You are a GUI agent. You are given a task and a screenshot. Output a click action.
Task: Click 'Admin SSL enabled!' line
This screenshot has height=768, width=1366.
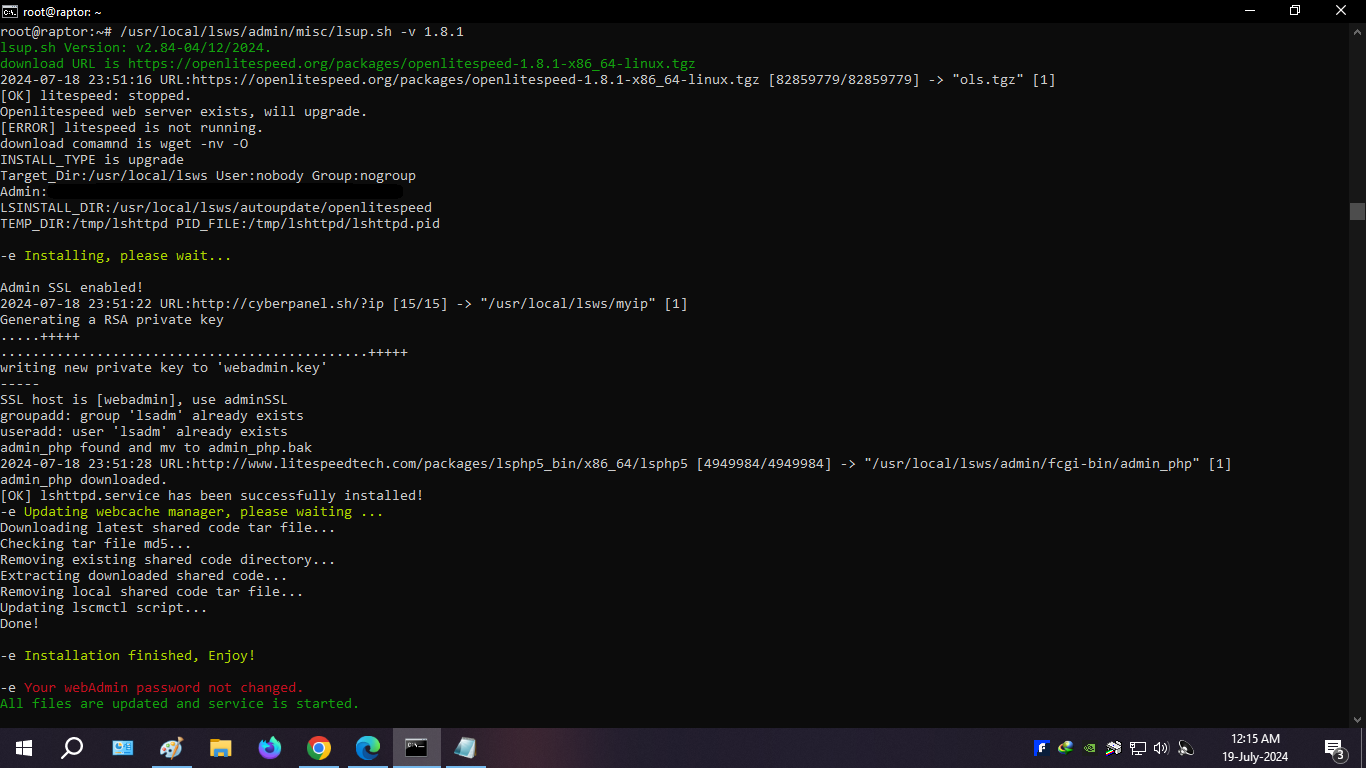point(72,288)
